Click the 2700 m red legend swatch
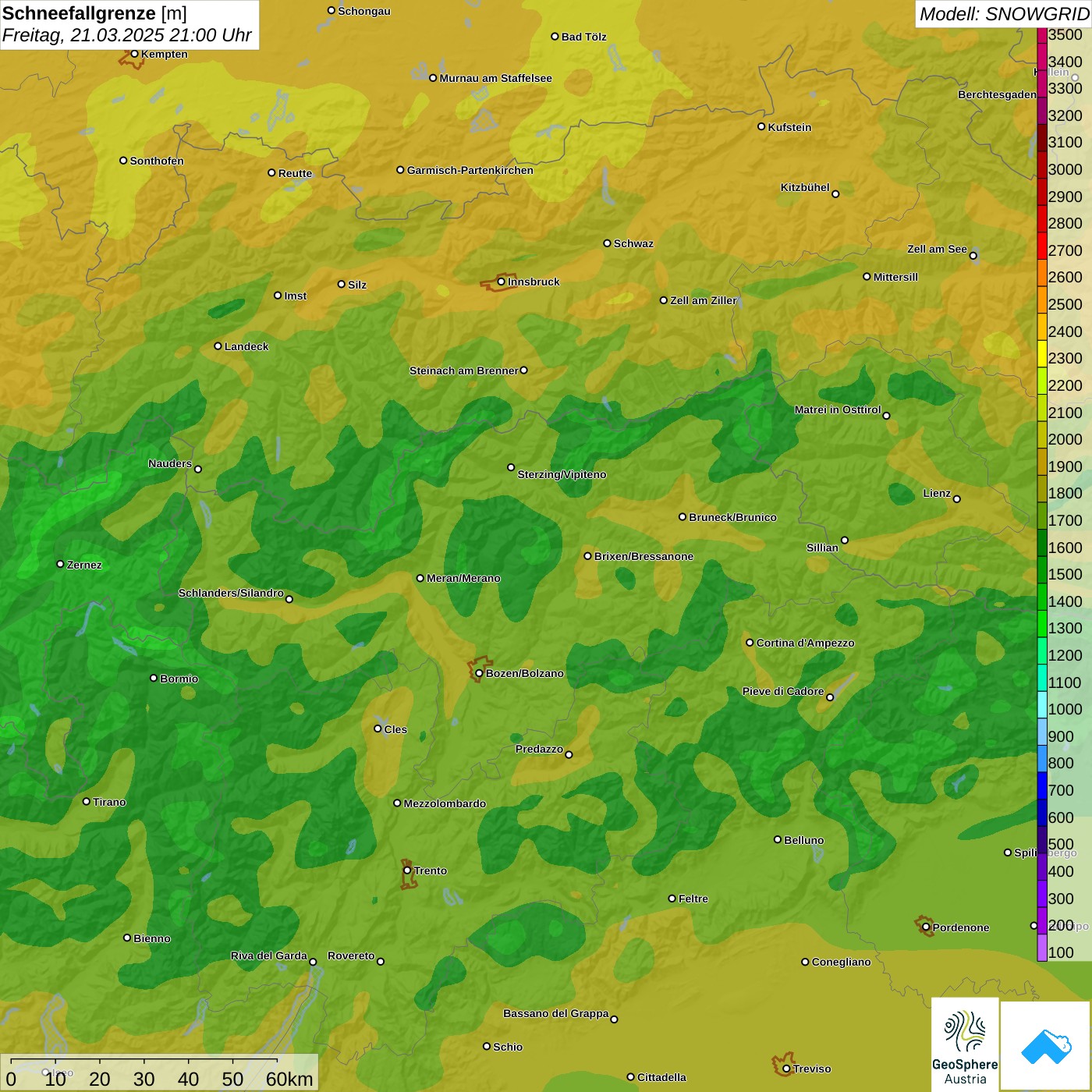 coord(1042,245)
